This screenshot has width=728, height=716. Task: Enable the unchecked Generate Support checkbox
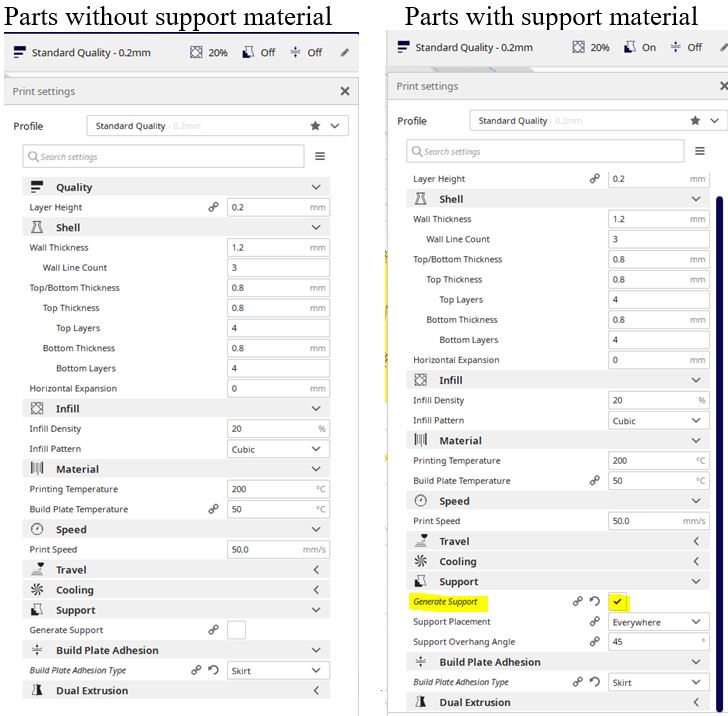236,630
